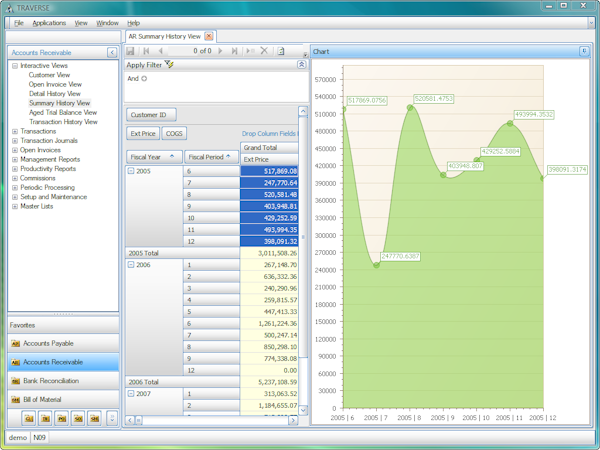This screenshot has height=450, width=600.
Task: Click the pivot grid vertical scroll down arrow
Action: point(303,410)
